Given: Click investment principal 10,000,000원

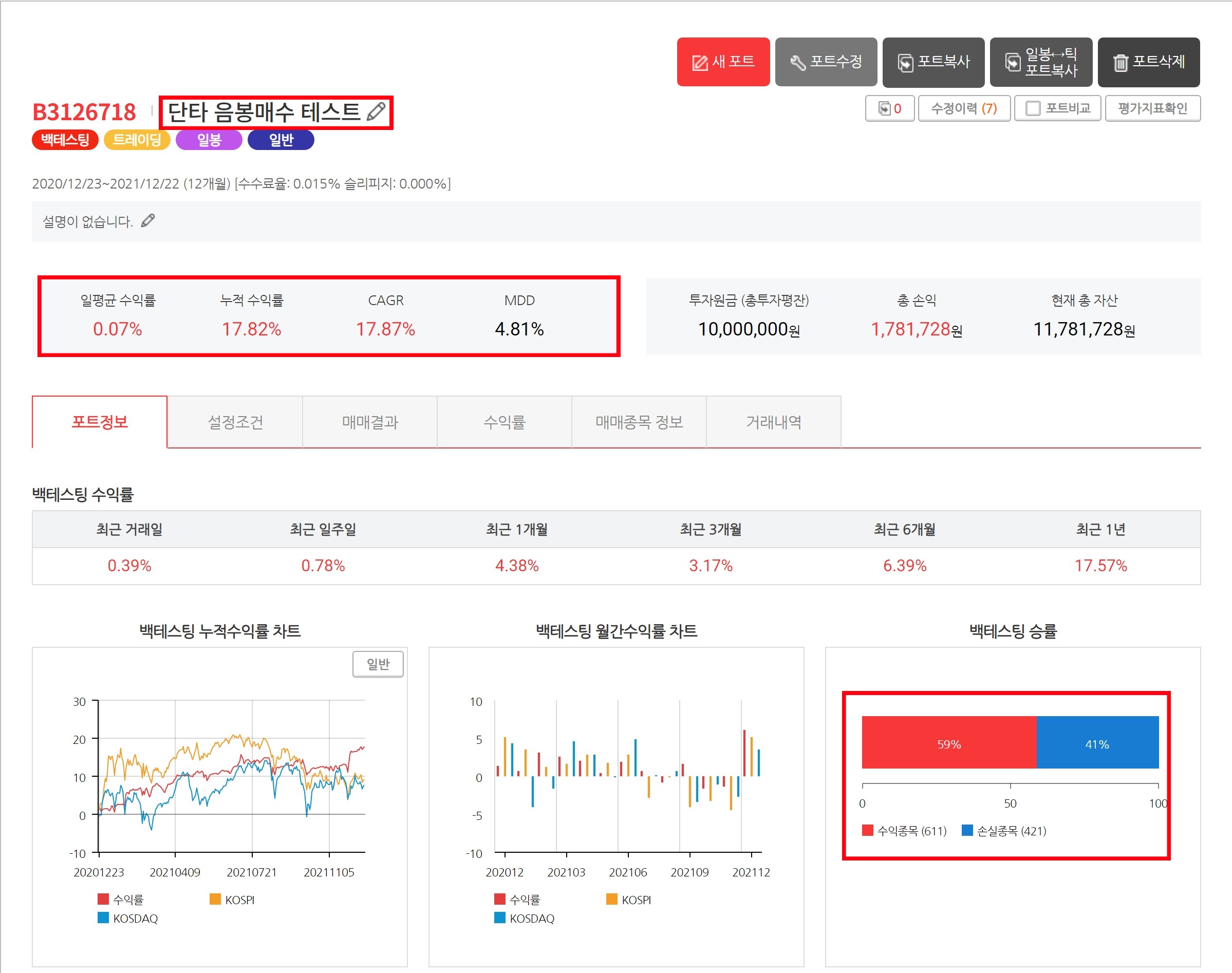Looking at the screenshot, I should pyautogui.click(x=749, y=329).
